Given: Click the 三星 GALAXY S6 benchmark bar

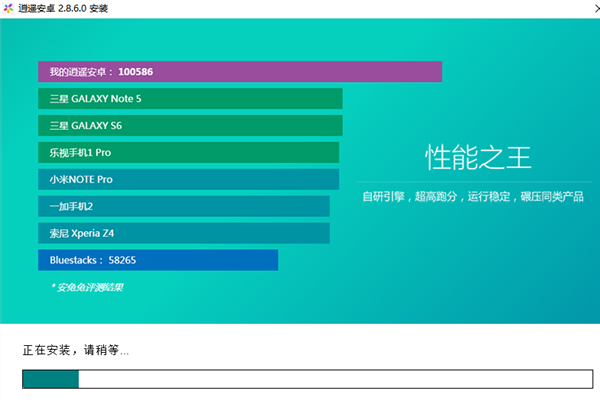Looking at the screenshot, I should click(190, 126).
